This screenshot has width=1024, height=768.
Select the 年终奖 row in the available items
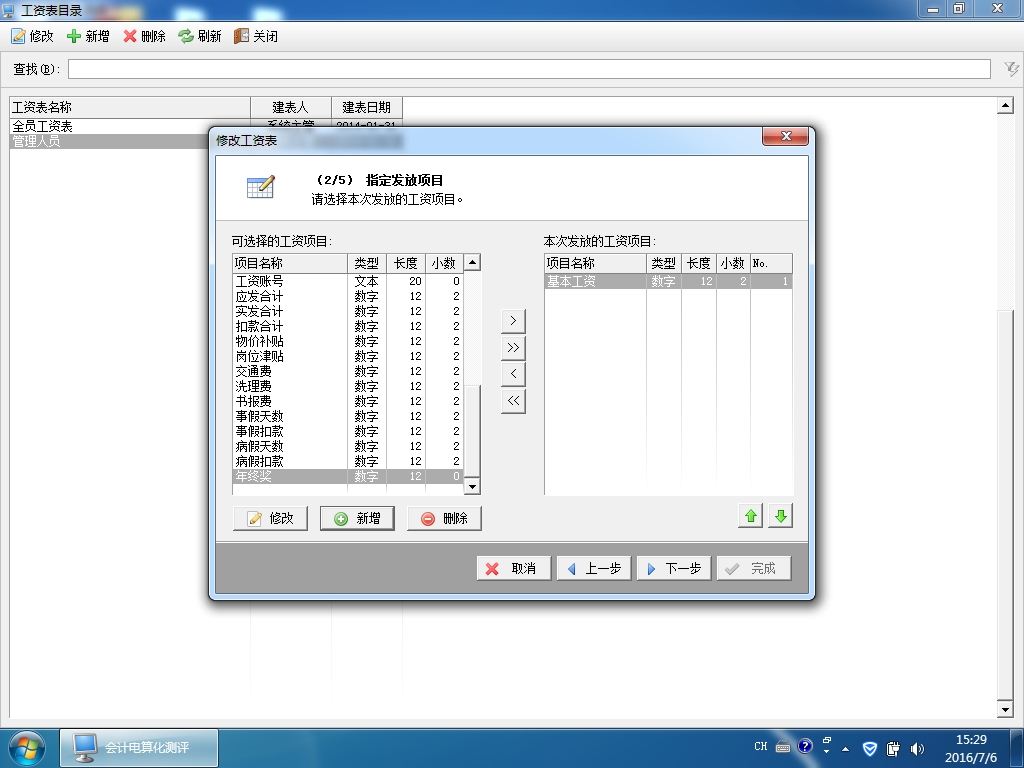(348, 477)
